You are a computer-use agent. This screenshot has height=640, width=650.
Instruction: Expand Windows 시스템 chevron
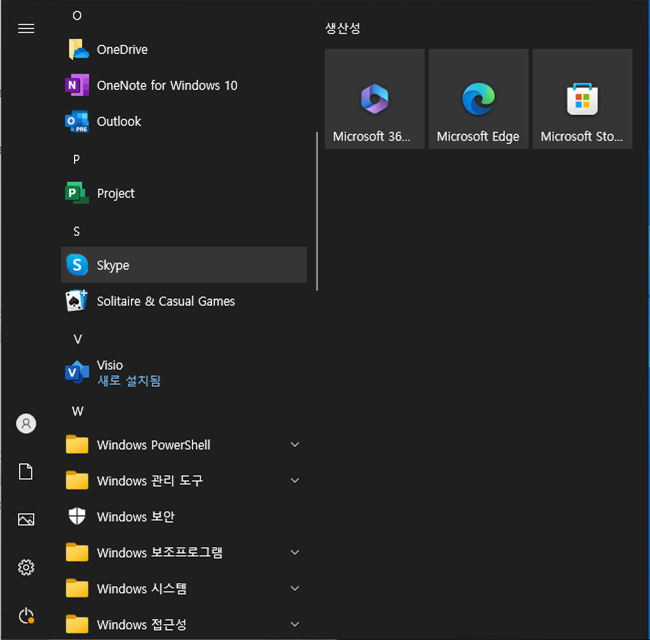tap(295, 588)
